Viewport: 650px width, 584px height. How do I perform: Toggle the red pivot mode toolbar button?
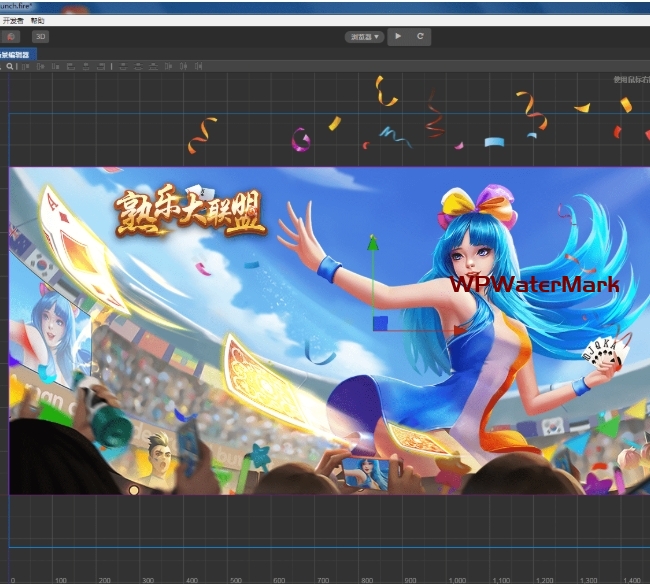tap(11, 36)
